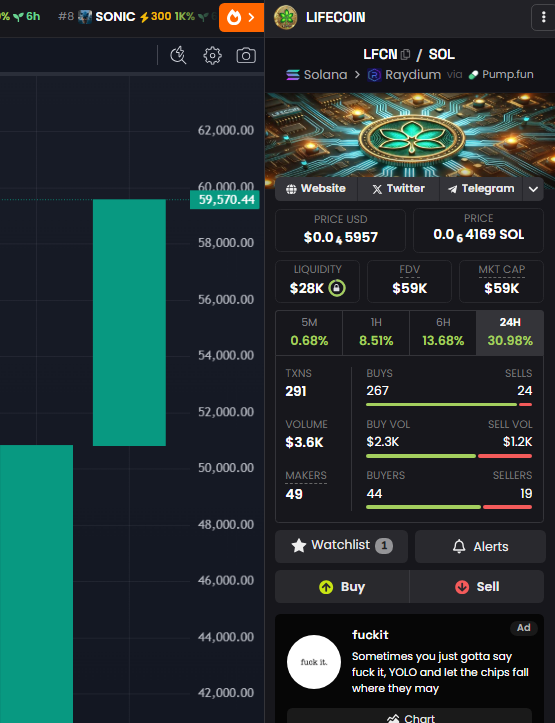The height and width of the screenshot is (723, 555).
Task: Open the Twitter link button
Action: 398,189
